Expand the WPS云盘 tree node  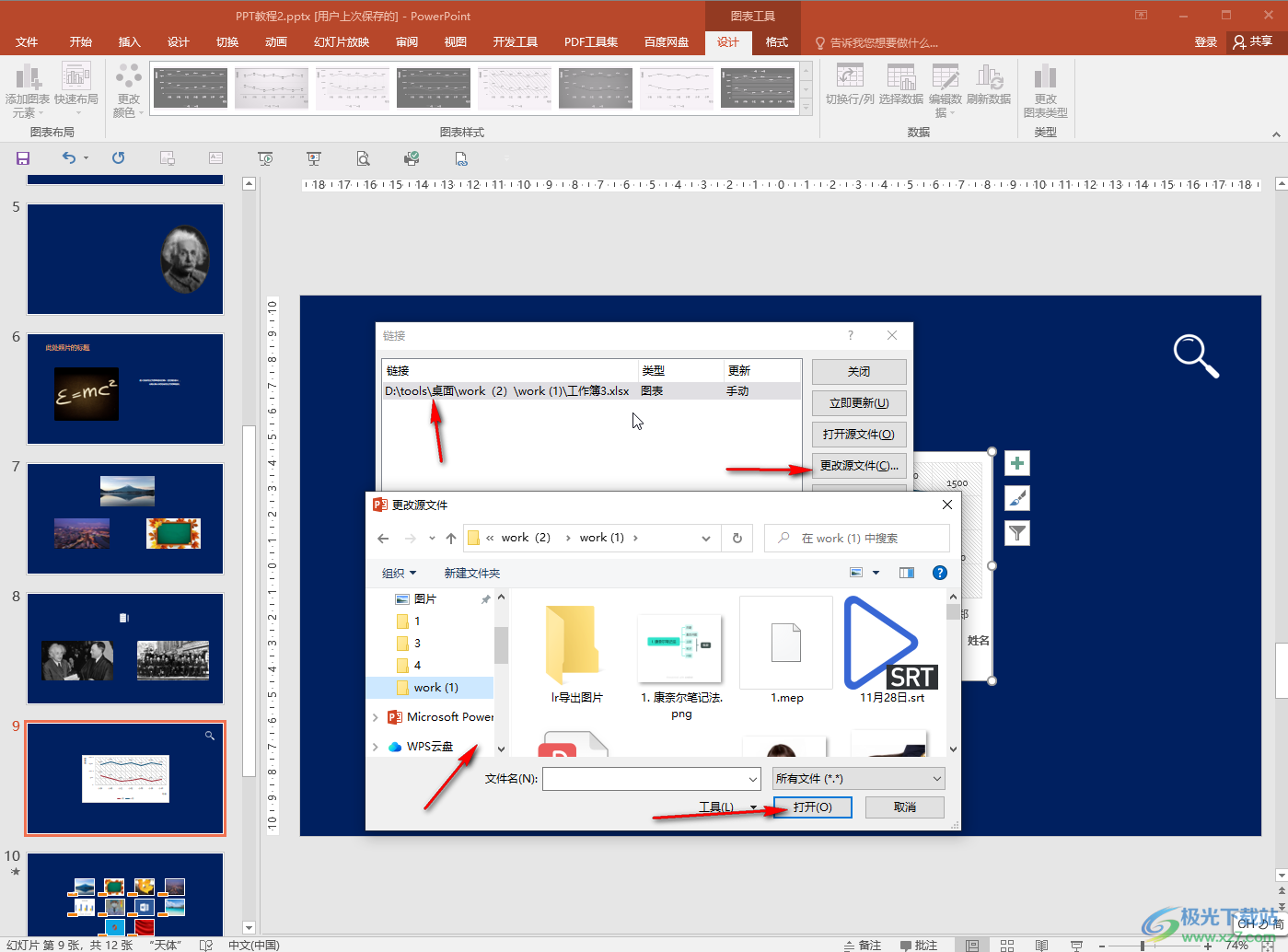coord(375,747)
